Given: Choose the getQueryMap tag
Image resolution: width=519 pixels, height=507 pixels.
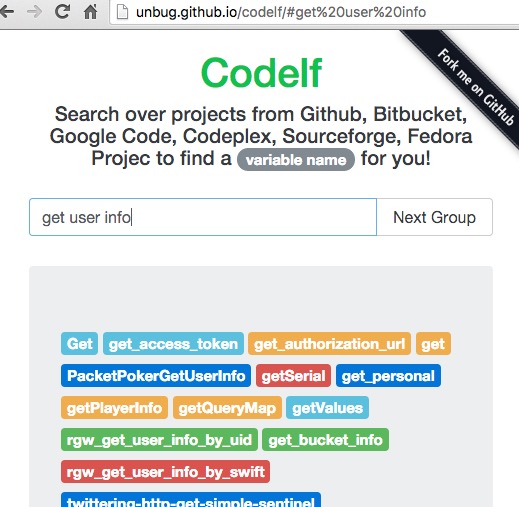Looking at the screenshot, I should click(x=227, y=408).
